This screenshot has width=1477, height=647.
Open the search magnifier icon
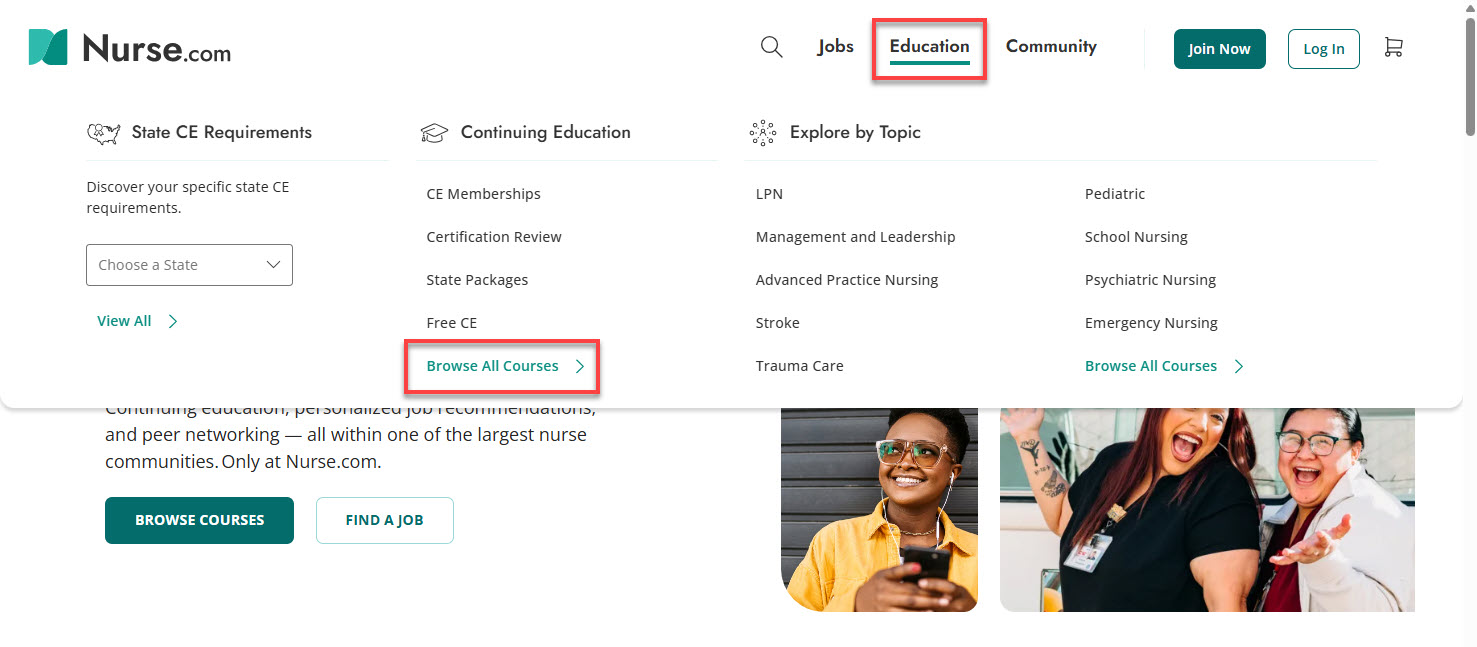771,46
